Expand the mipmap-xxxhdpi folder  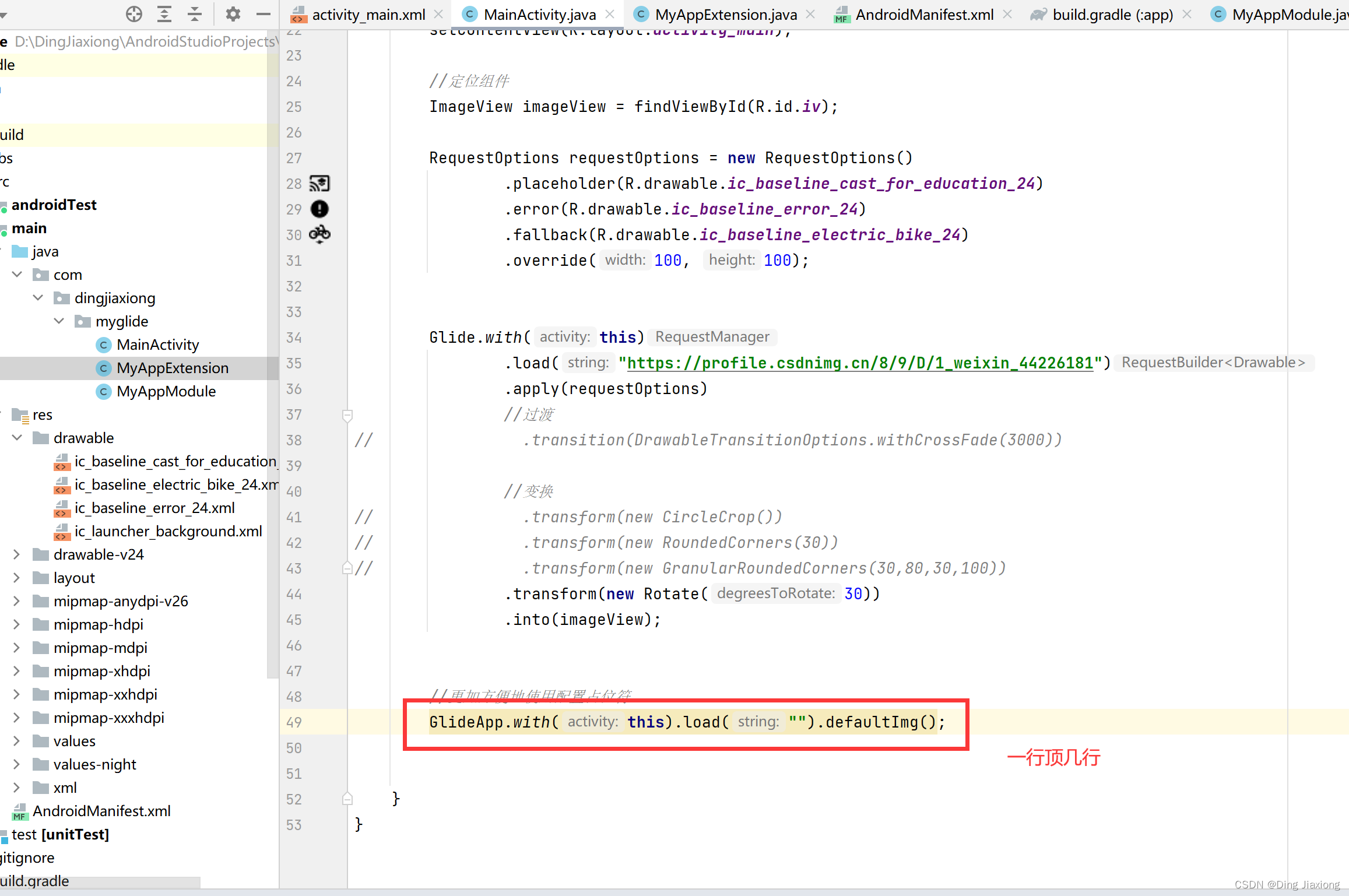(17, 717)
